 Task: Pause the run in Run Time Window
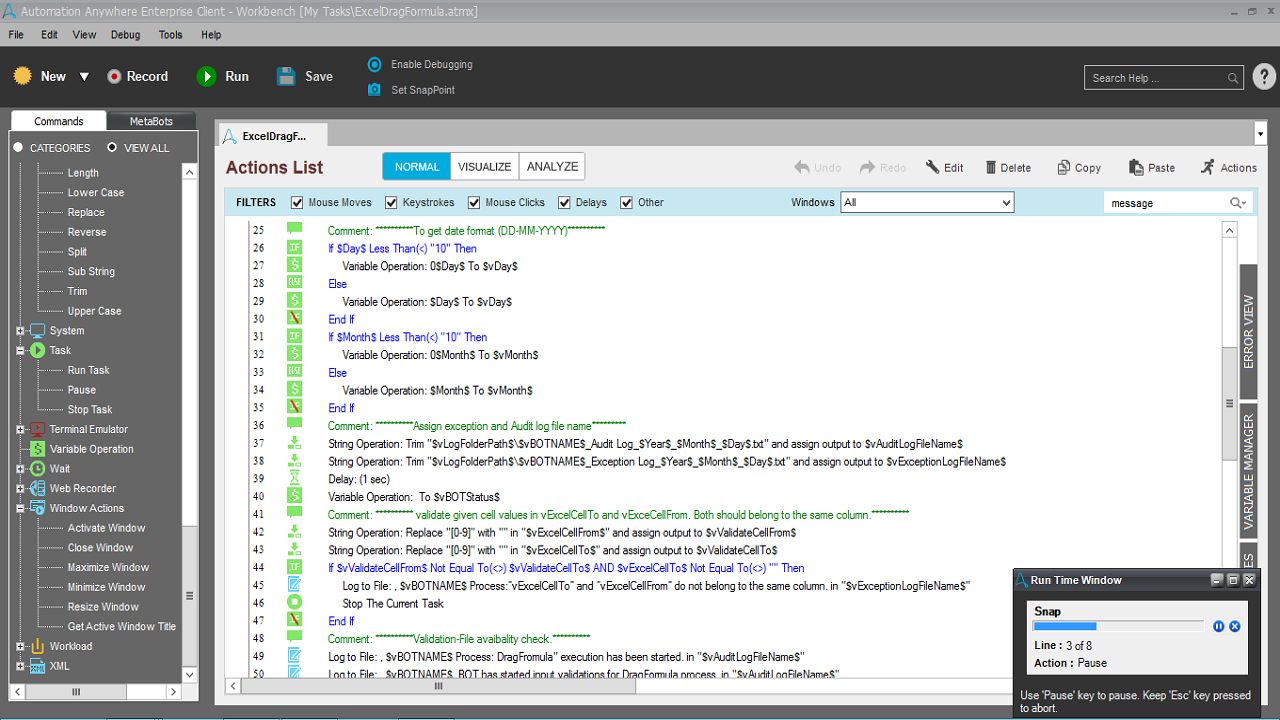click(1218, 626)
